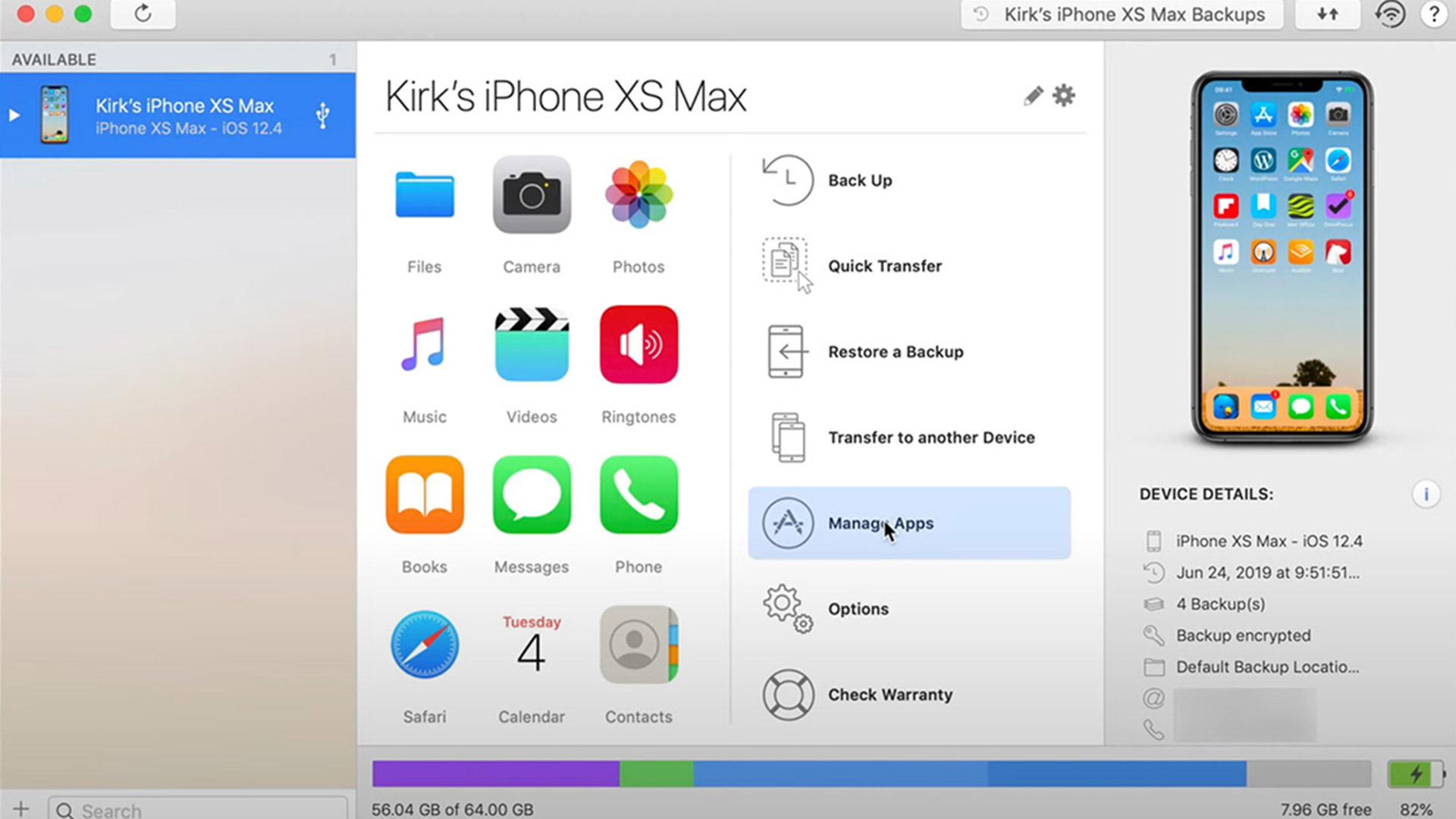Select the Ringtones icon
Image resolution: width=1456 pixels, height=819 pixels.
point(637,345)
